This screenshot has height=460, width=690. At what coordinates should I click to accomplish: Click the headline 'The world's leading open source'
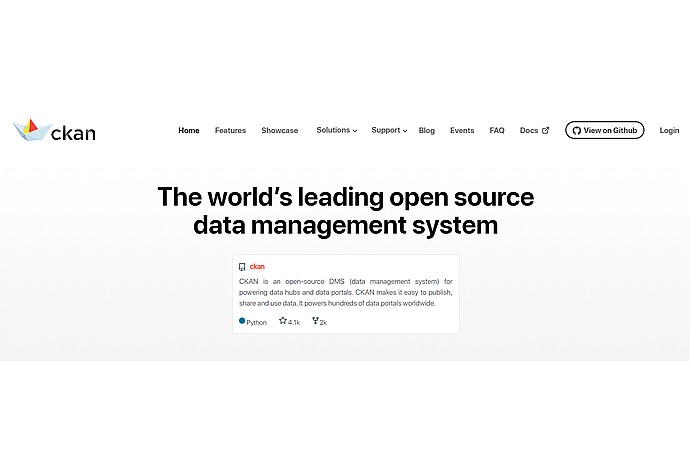click(346, 197)
